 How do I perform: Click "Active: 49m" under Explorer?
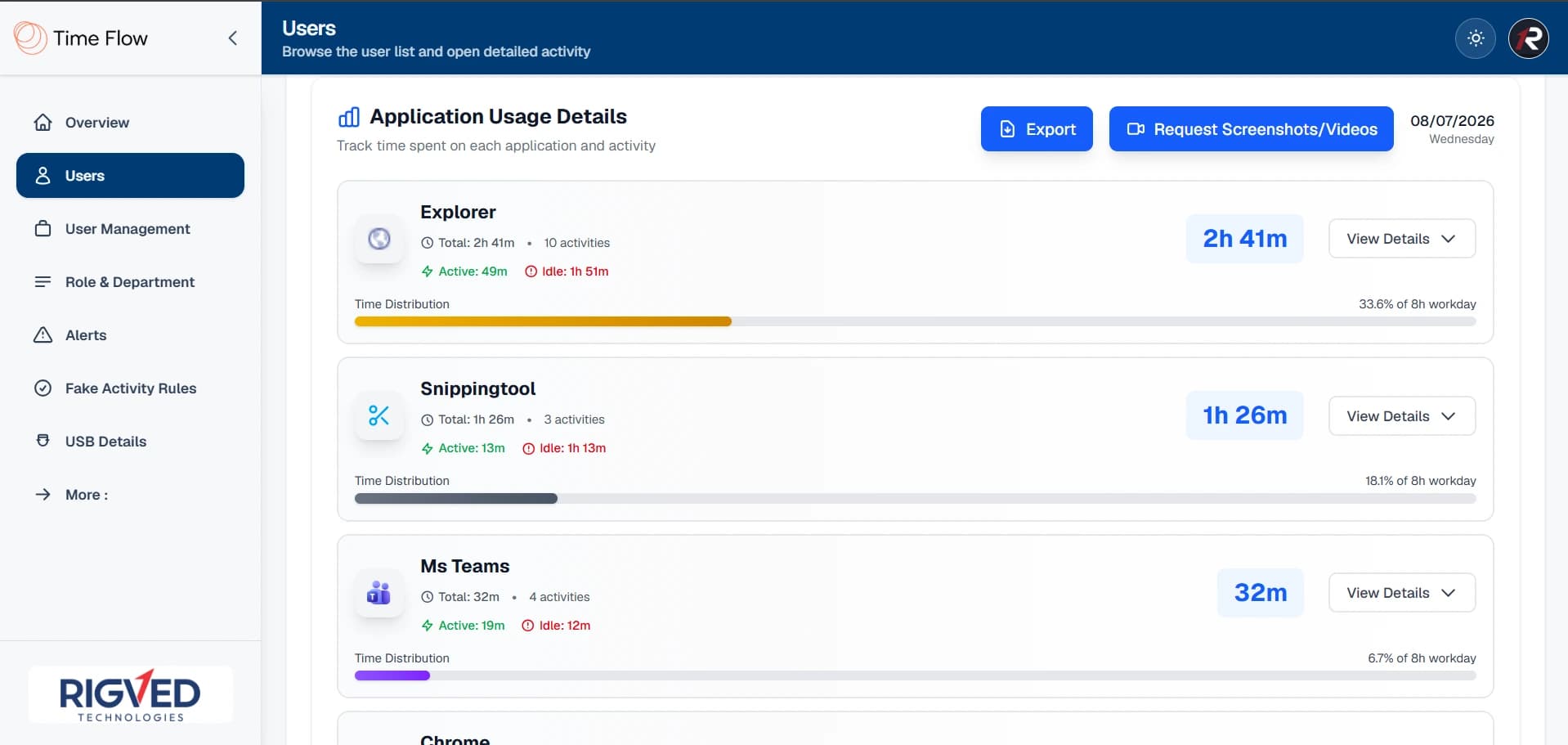click(464, 272)
